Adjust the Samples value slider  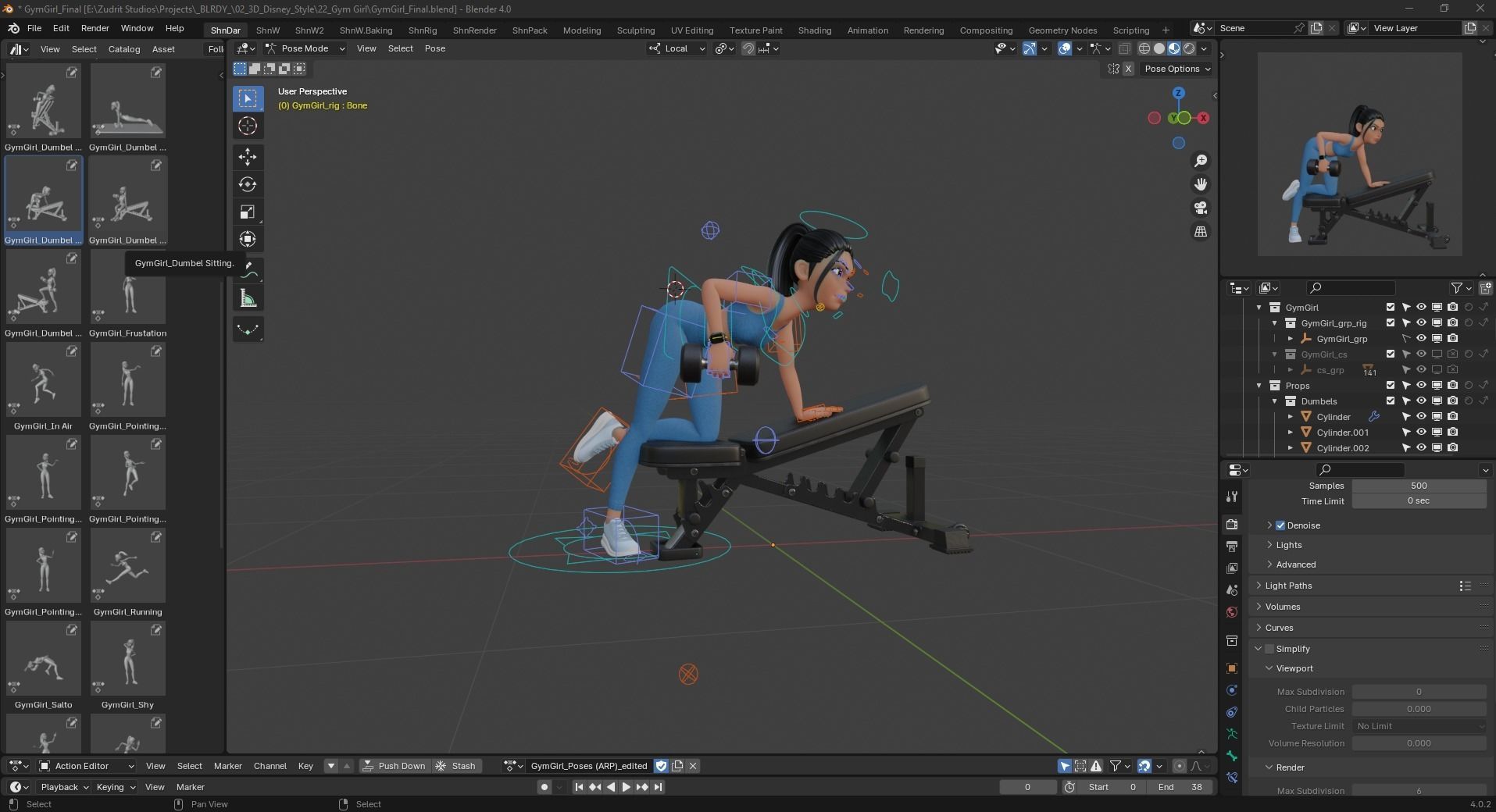1419,486
